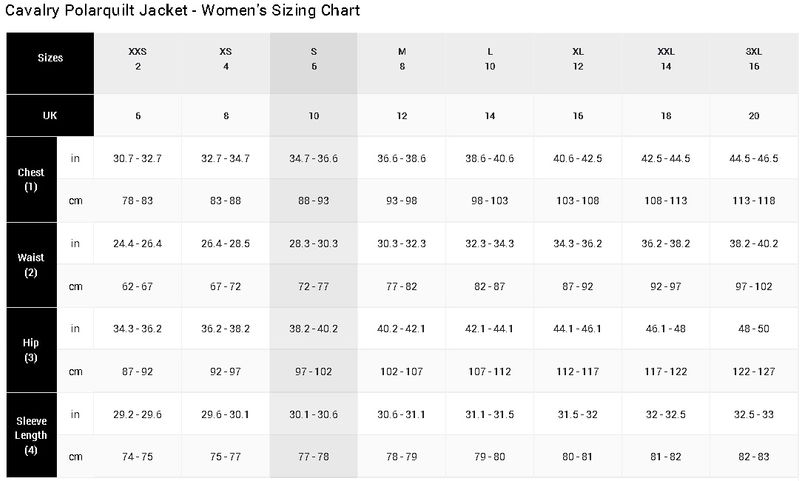
Task: Click chest inches value 30.7 - 32.7
Action: click(x=138, y=158)
